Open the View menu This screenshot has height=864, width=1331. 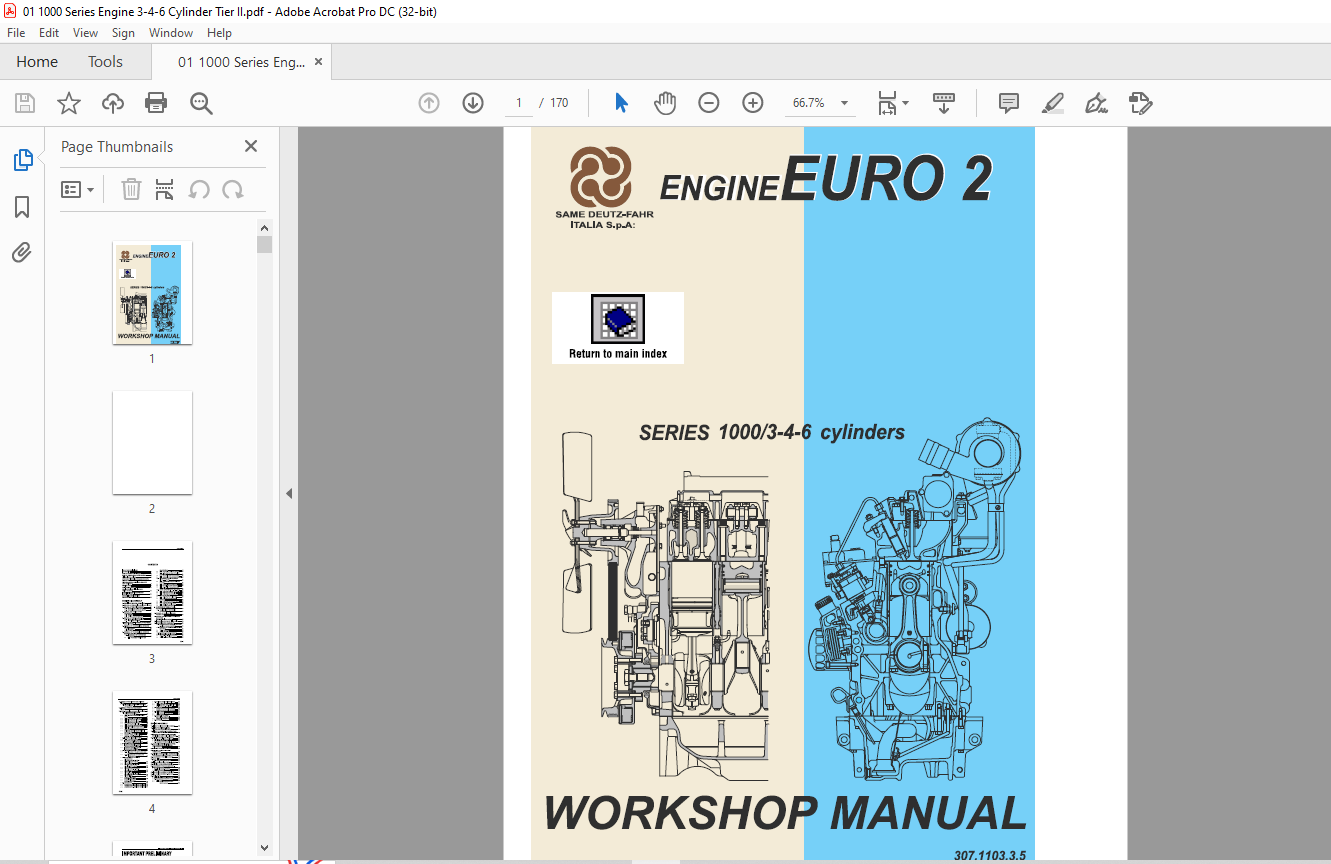click(x=85, y=33)
